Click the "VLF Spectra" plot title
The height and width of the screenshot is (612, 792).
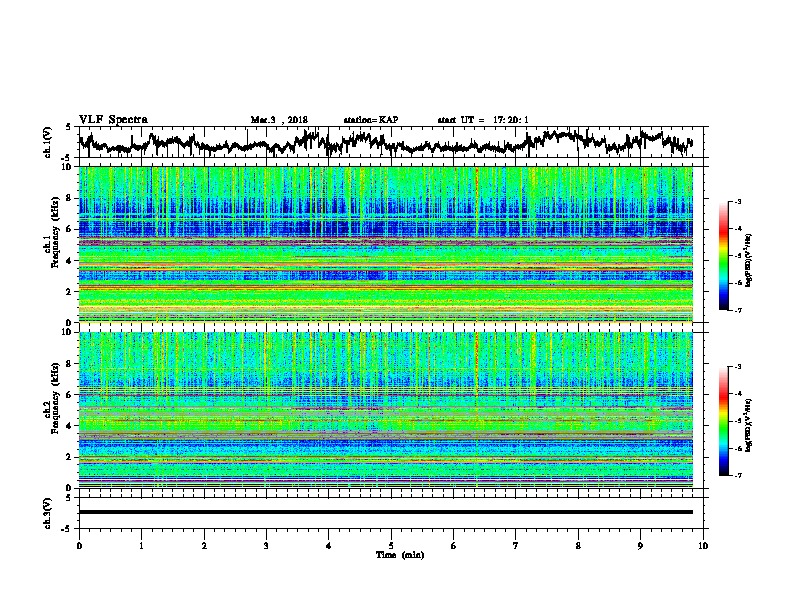pyautogui.click(x=113, y=120)
